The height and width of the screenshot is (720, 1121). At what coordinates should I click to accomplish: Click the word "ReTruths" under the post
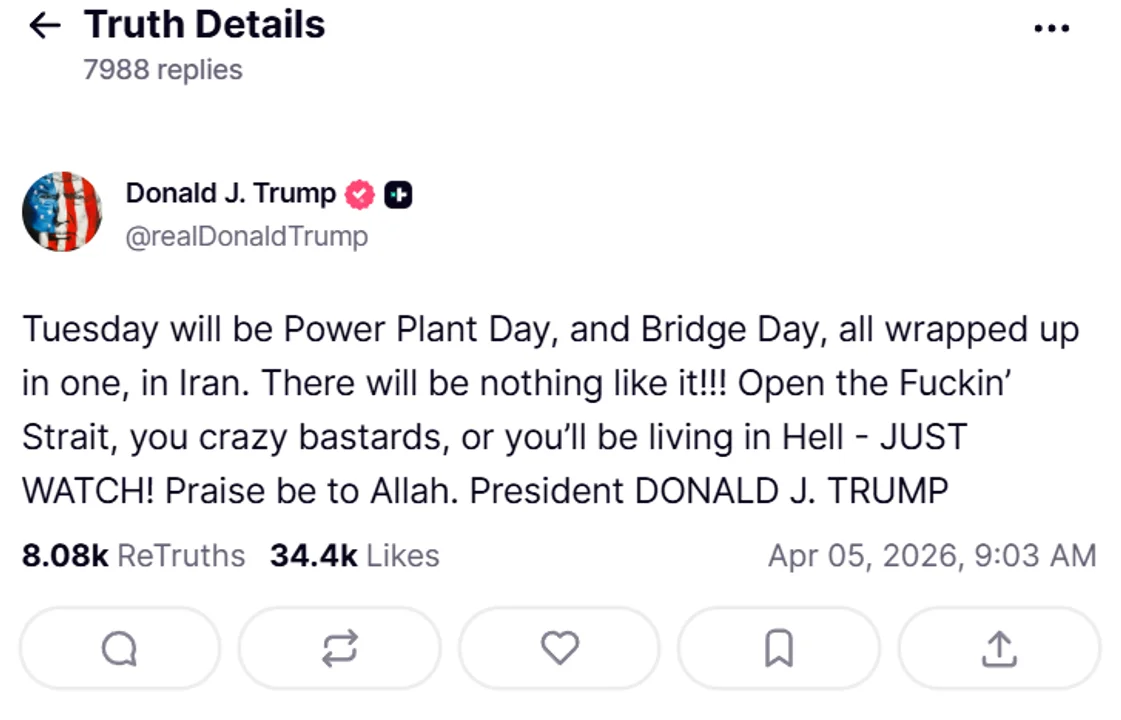click(181, 556)
